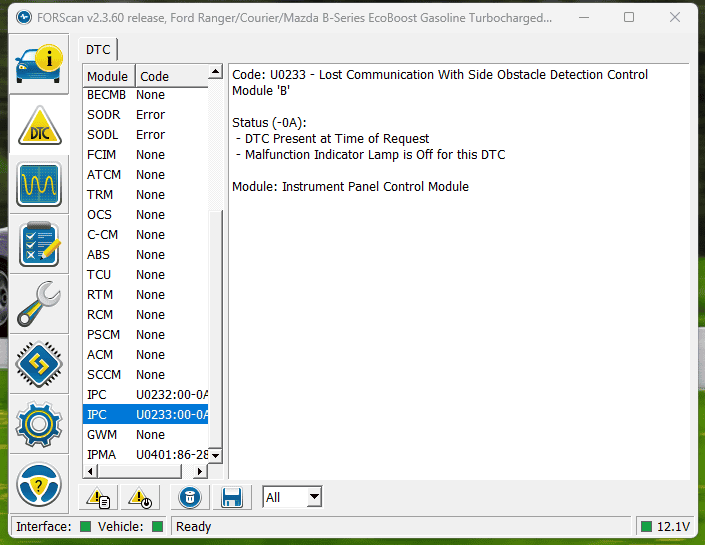The image size is (705, 545).
Task: Click the horizontal scroll left arrow
Action: [90, 471]
